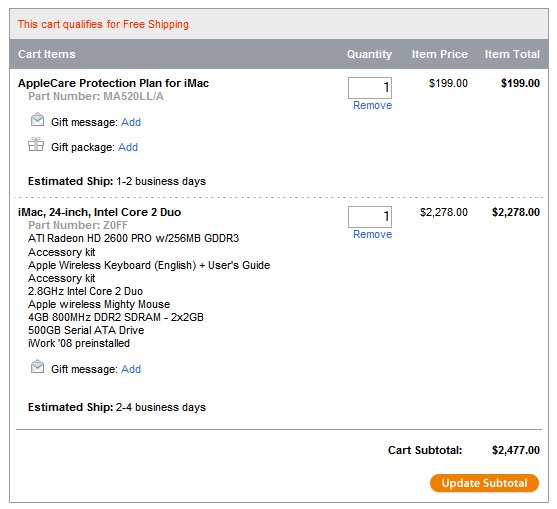This screenshot has width=557, height=509.
Task: Click the iWork '08 preinstalled line
Action: pyautogui.click(x=79, y=343)
